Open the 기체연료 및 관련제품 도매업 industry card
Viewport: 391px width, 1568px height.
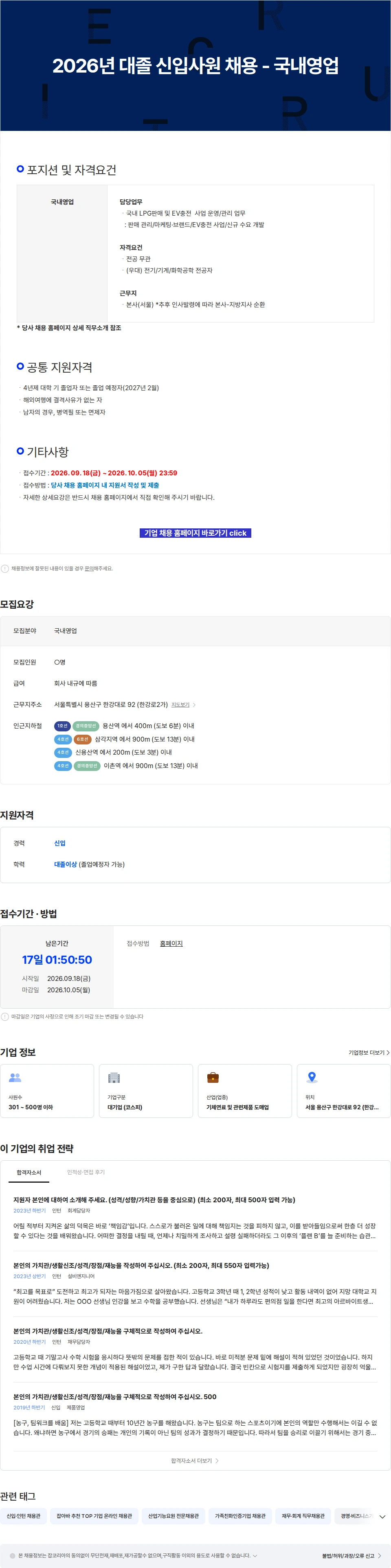(245, 1090)
